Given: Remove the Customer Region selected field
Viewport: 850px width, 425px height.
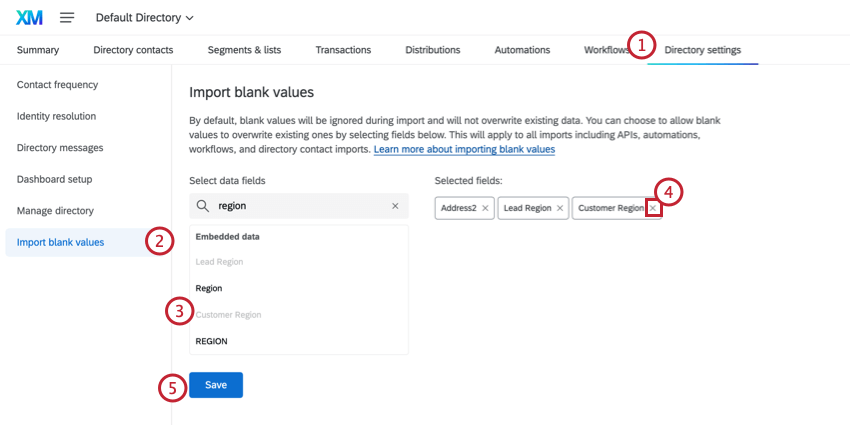Looking at the screenshot, I should [653, 208].
